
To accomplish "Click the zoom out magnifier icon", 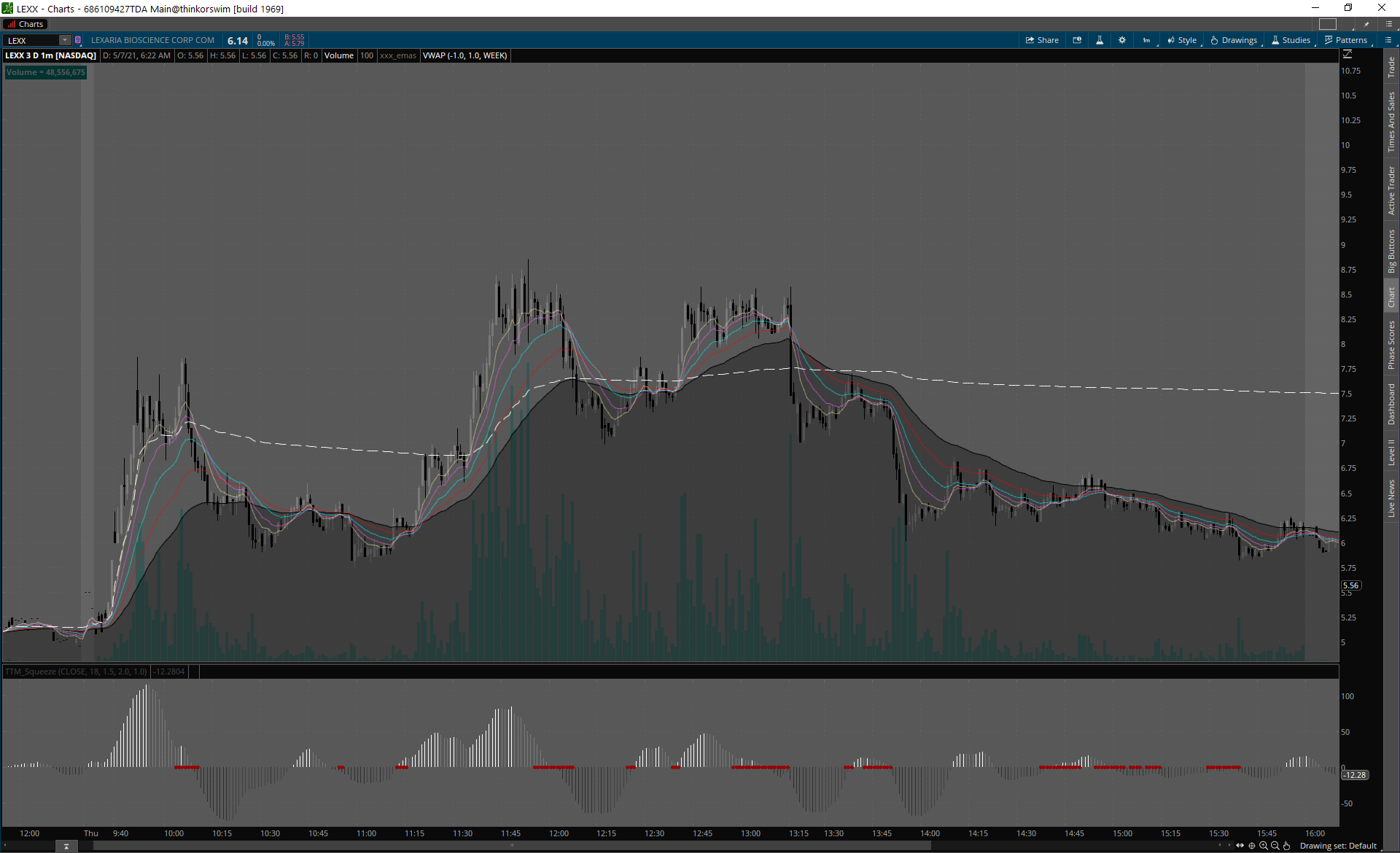I will click(x=1275, y=846).
